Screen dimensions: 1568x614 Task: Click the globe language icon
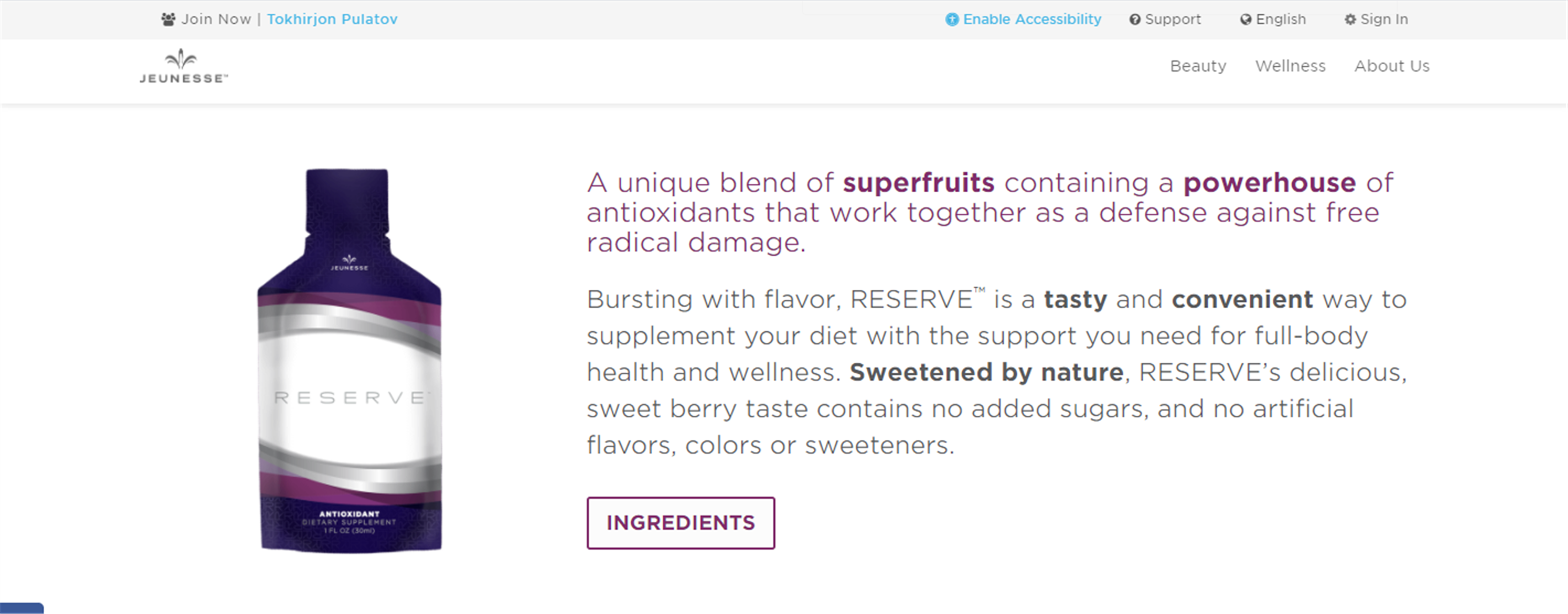[x=1246, y=19]
